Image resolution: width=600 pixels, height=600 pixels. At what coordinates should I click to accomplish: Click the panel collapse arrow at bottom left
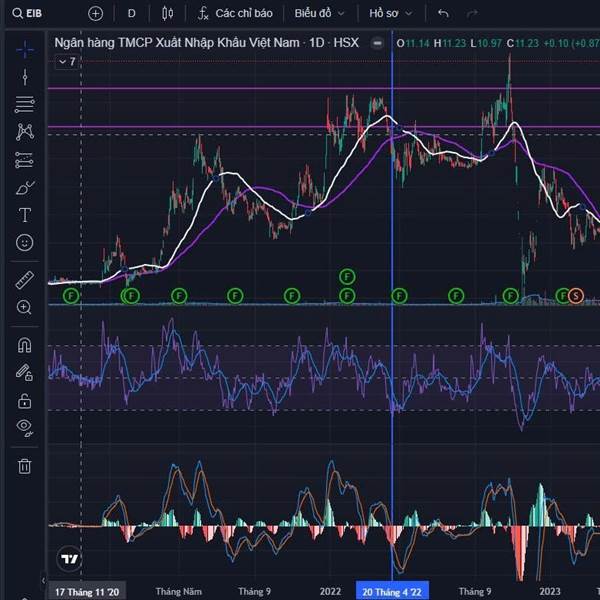click(x=43, y=580)
